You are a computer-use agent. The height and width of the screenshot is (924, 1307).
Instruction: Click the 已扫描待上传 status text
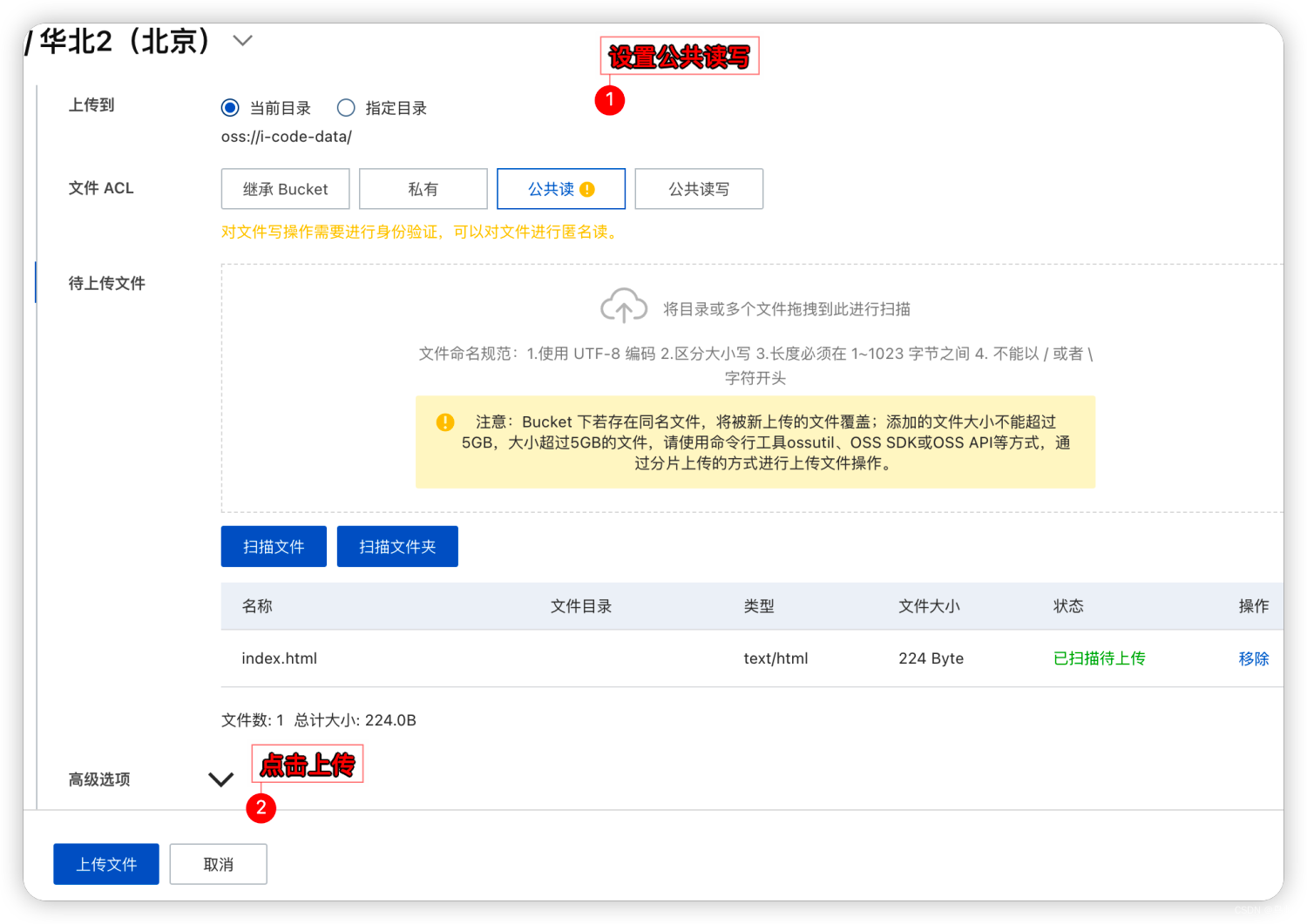pyautogui.click(x=1099, y=658)
